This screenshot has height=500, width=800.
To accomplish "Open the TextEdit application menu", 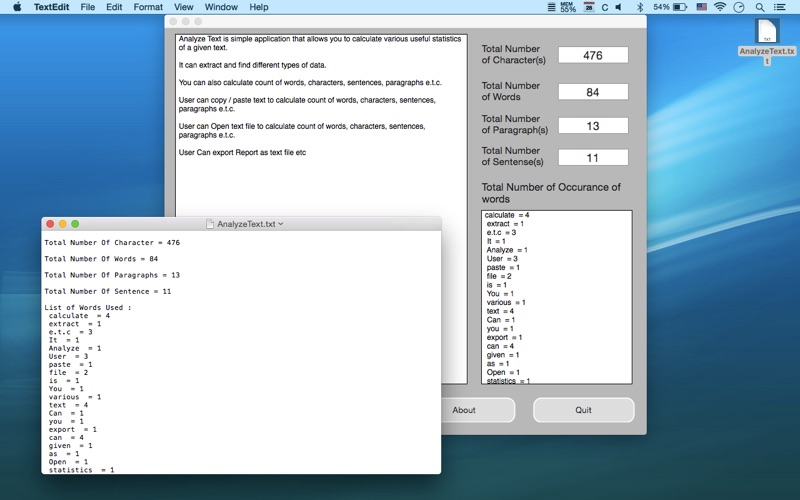I will click(x=51, y=7).
